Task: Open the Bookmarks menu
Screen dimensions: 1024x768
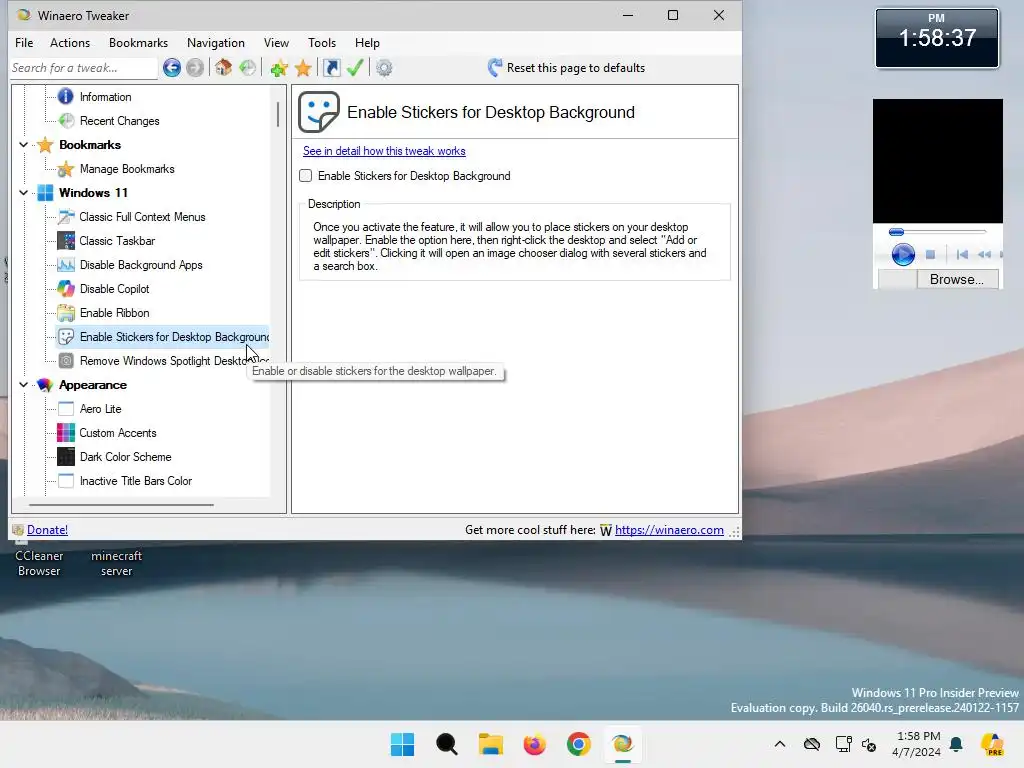Action: [138, 42]
